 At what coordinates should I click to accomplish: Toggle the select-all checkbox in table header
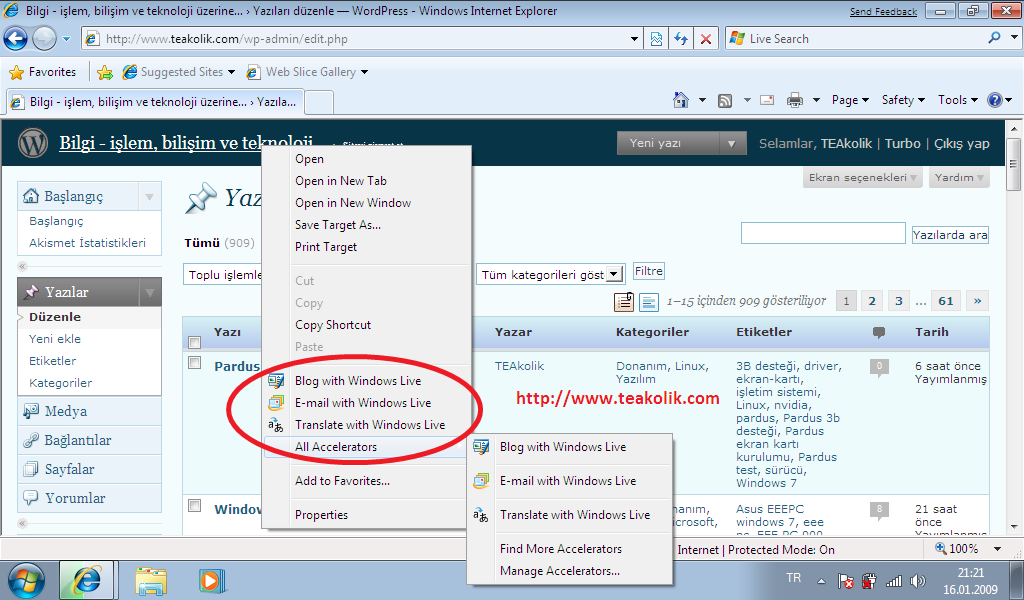click(x=194, y=342)
